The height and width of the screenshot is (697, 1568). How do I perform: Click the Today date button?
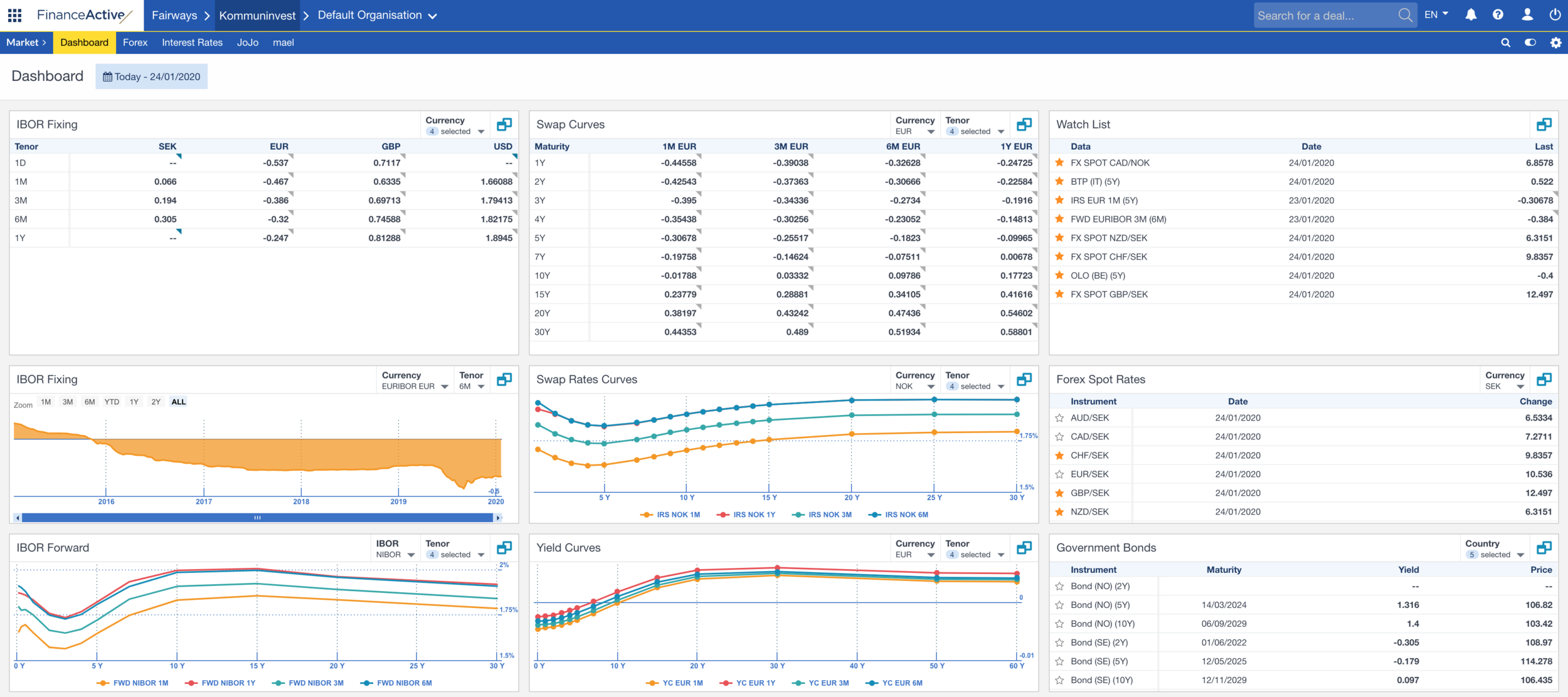(x=152, y=76)
